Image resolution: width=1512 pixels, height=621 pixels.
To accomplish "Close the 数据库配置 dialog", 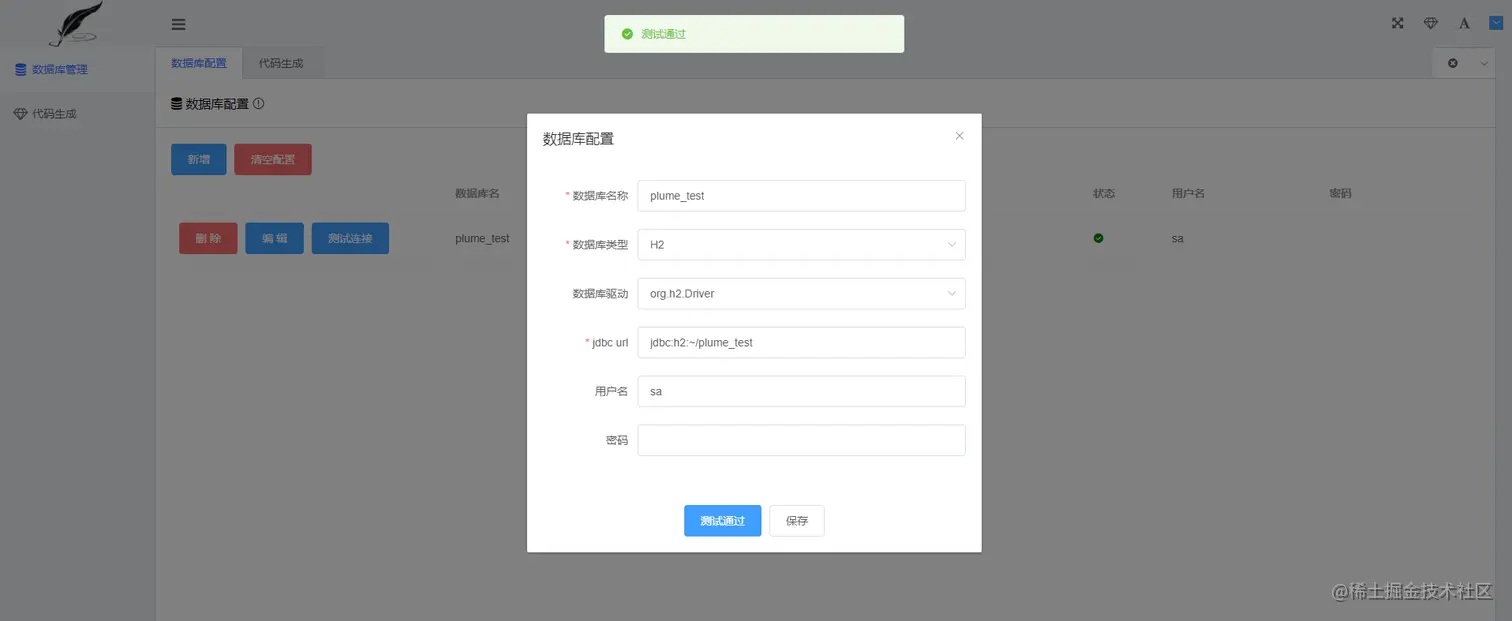I will tap(959, 136).
